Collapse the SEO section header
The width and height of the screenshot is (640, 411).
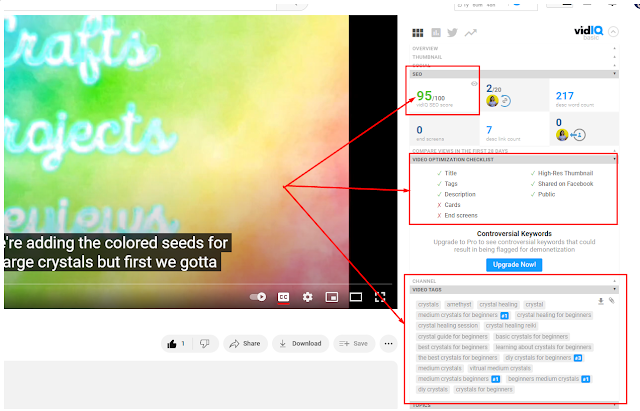click(x=514, y=74)
